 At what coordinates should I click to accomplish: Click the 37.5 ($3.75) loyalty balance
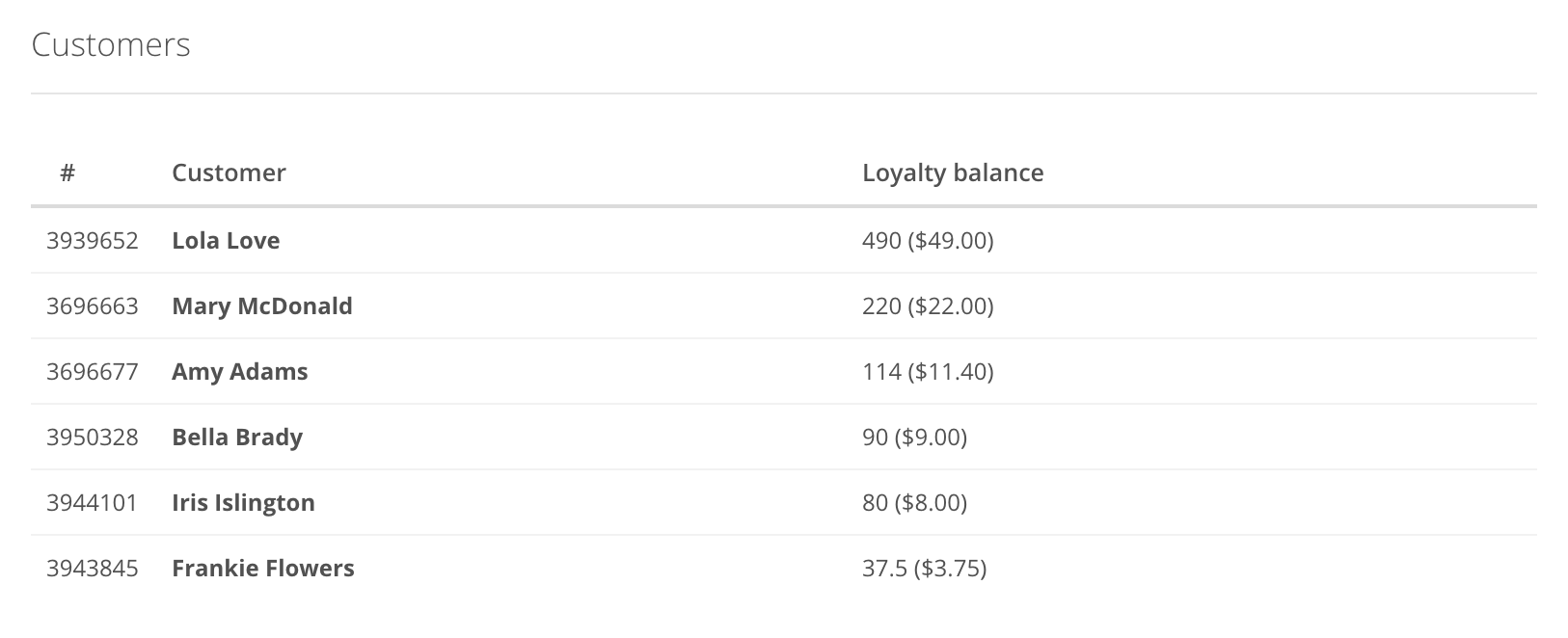(925, 568)
